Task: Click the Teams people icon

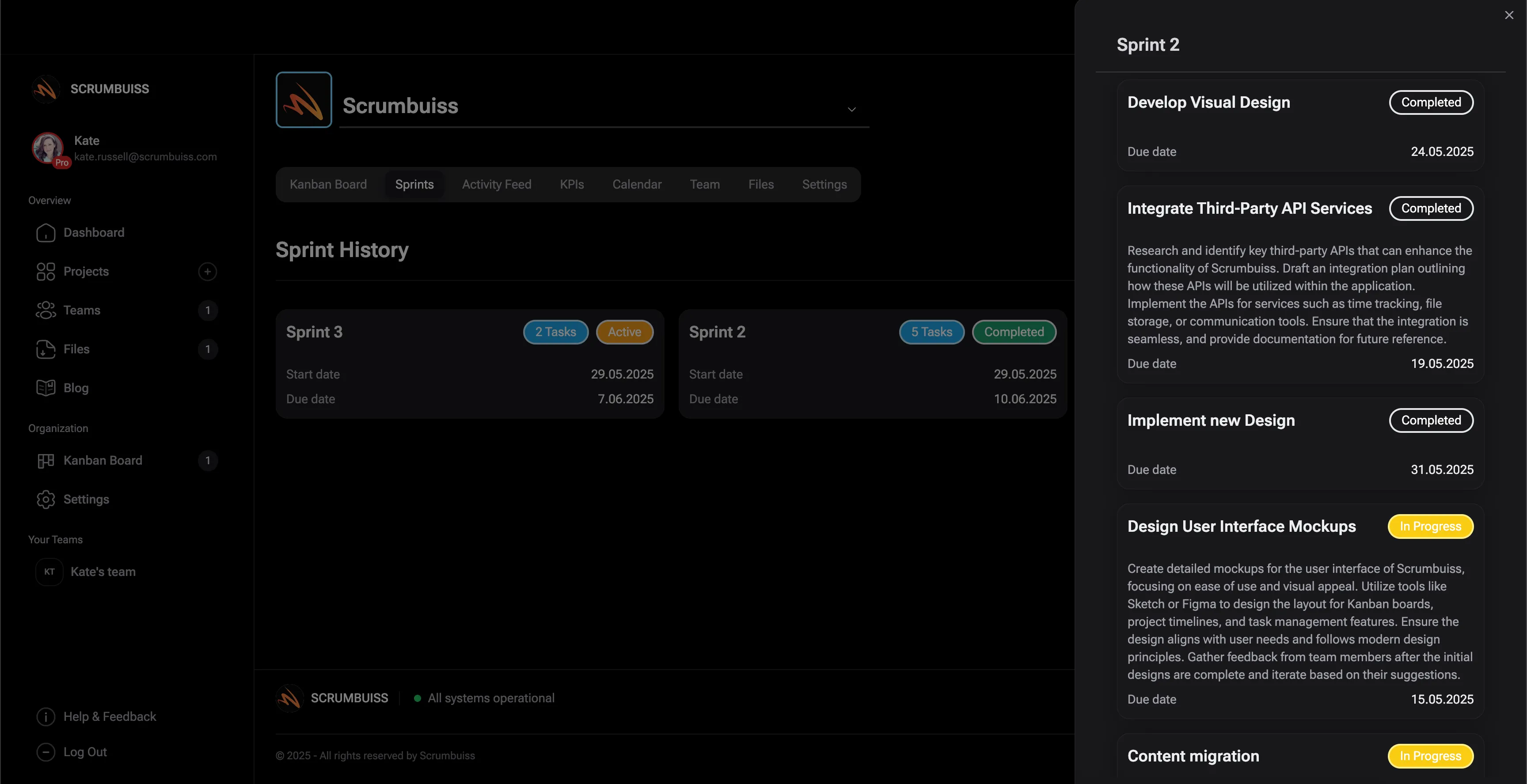Action: [x=46, y=311]
